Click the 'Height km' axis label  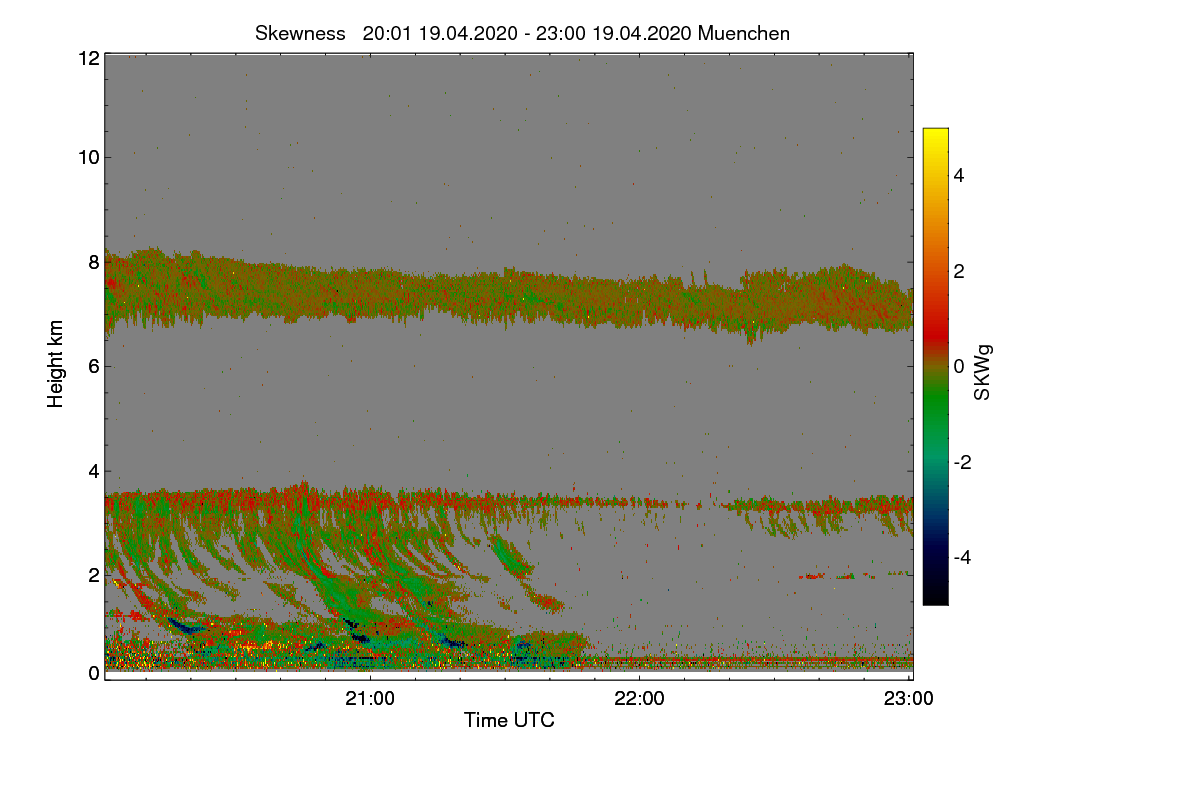pyautogui.click(x=56, y=364)
